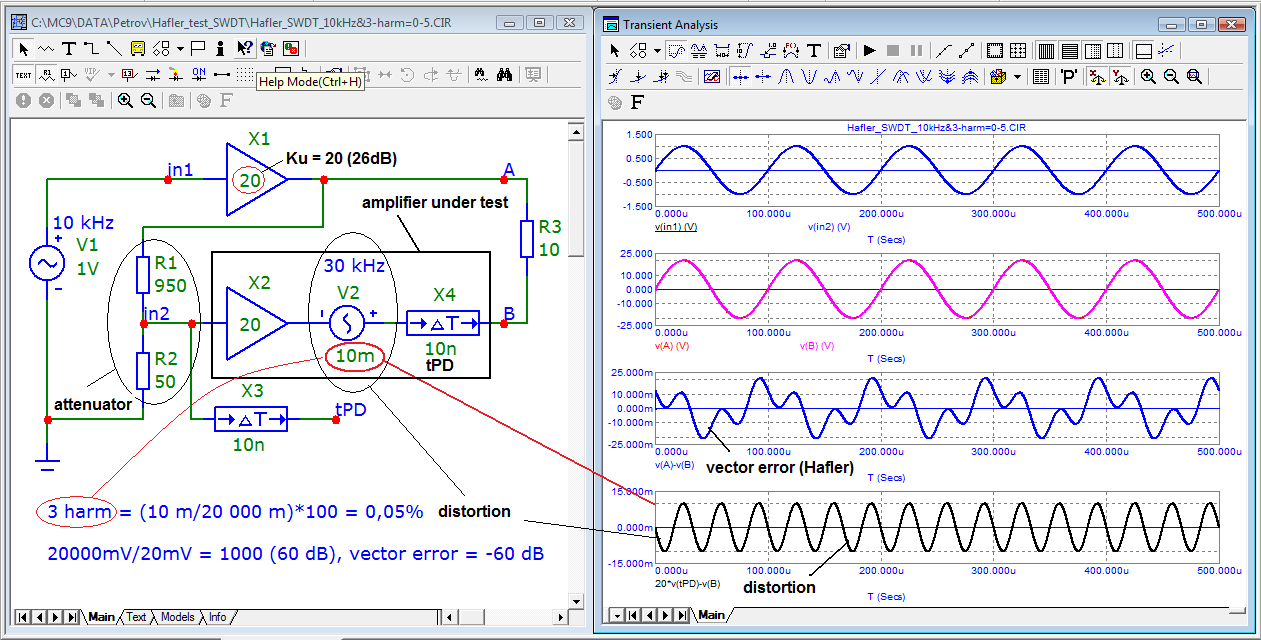This screenshot has width=1261, height=640.
Task: Open the graphics shapes dropdown arrow in schematic toolbar
Action: point(180,48)
